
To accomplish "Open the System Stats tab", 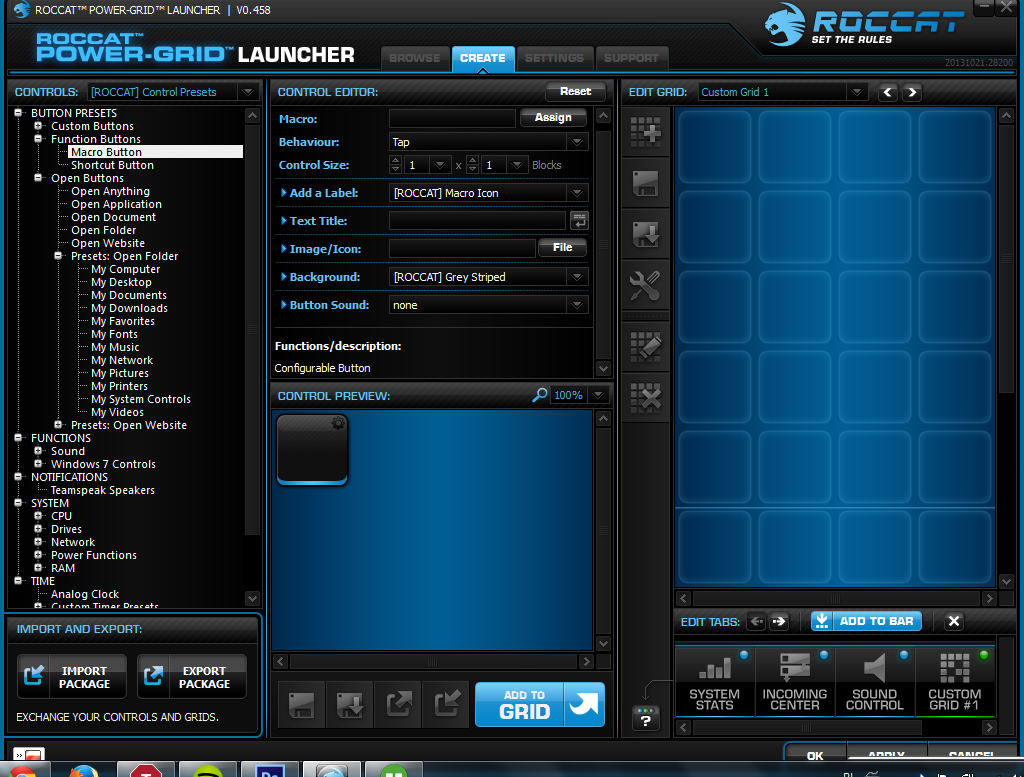I will (x=714, y=682).
